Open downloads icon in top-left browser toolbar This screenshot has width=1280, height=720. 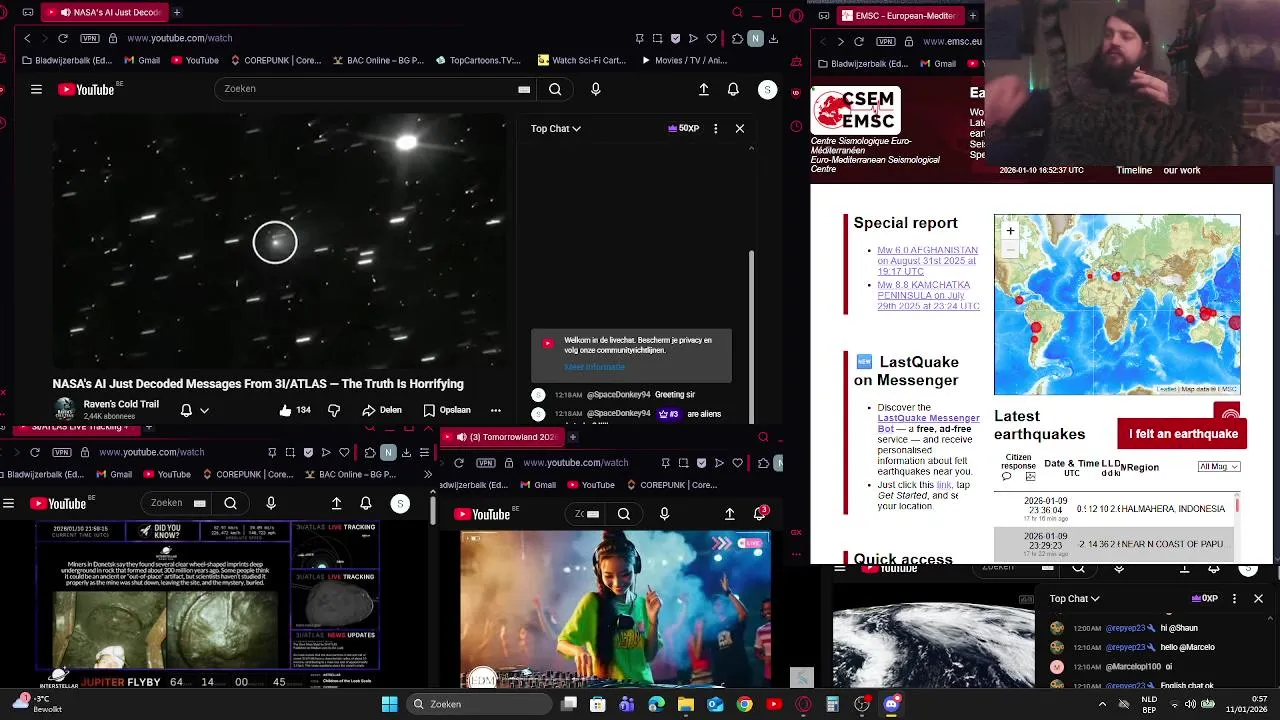tap(774, 38)
